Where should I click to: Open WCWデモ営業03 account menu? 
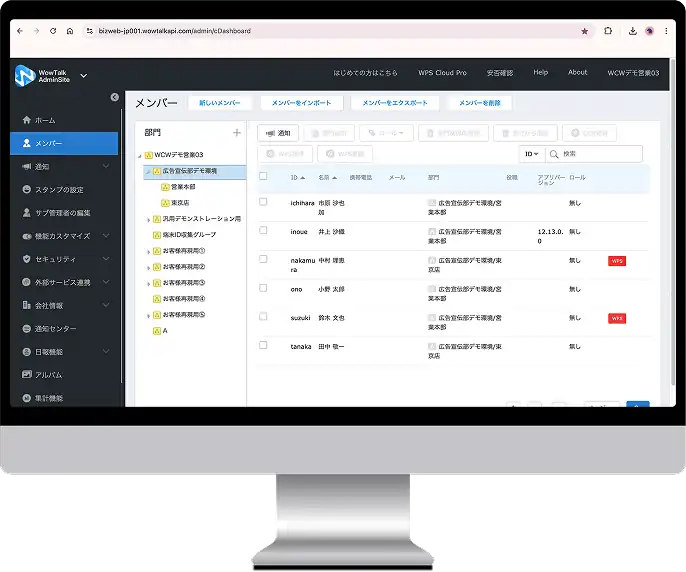[633, 73]
